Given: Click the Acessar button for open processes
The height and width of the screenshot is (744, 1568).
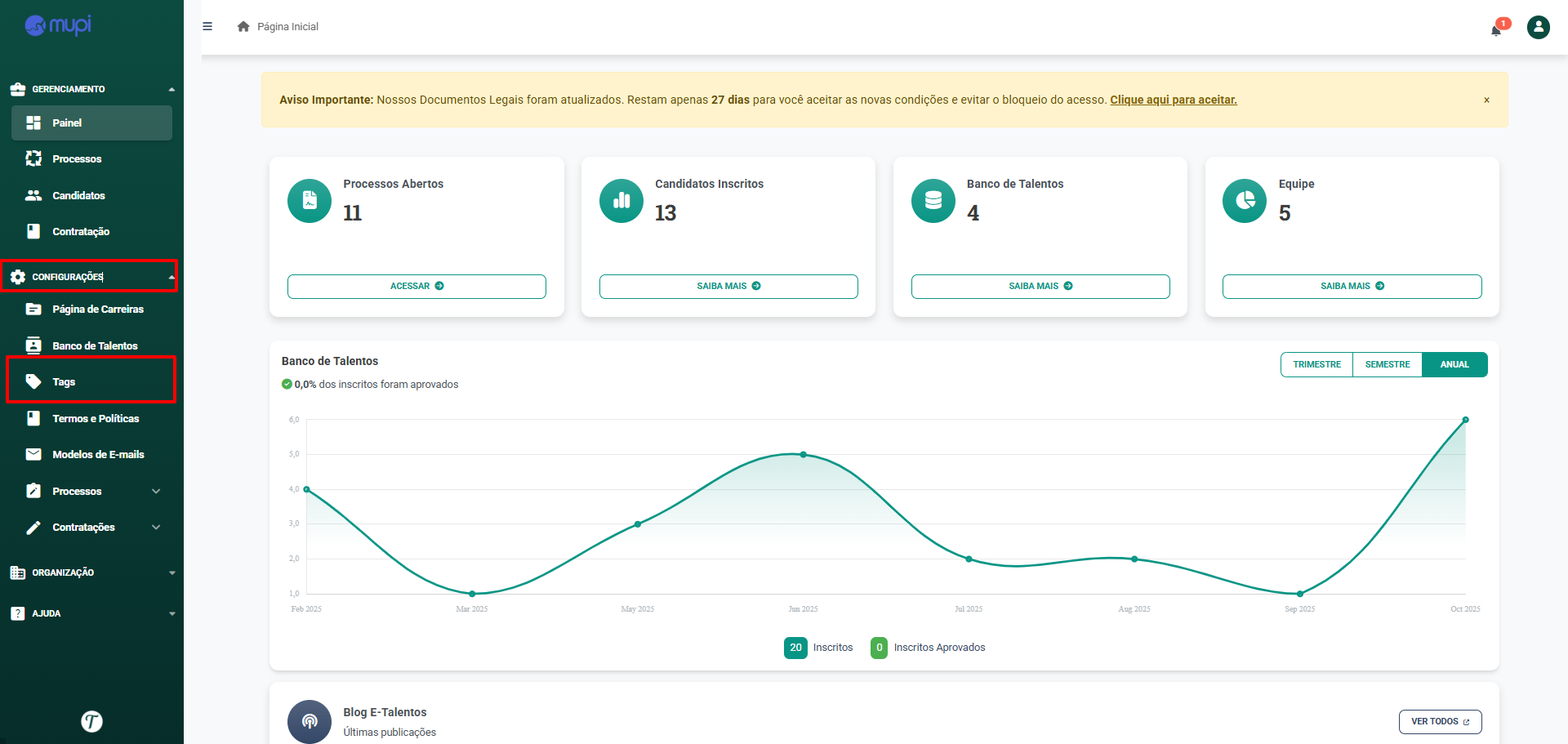Looking at the screenshot, I should 416,287.
